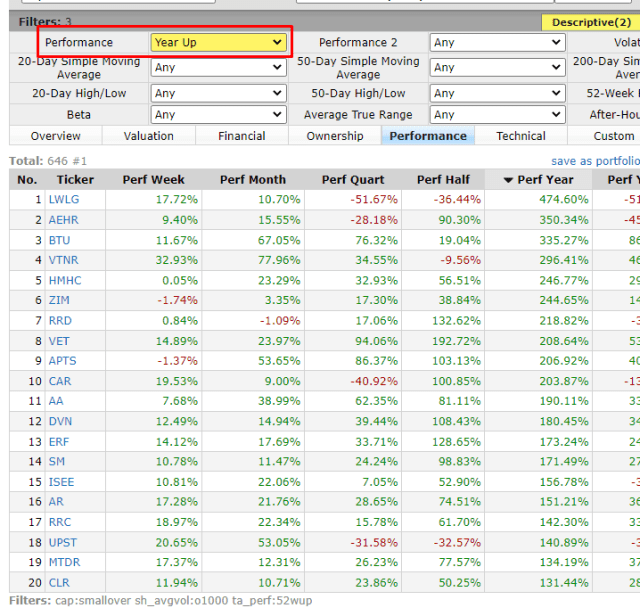Open the Average True Range dropdown
This screenshot has width=640, height=608.
coord(497,115)
